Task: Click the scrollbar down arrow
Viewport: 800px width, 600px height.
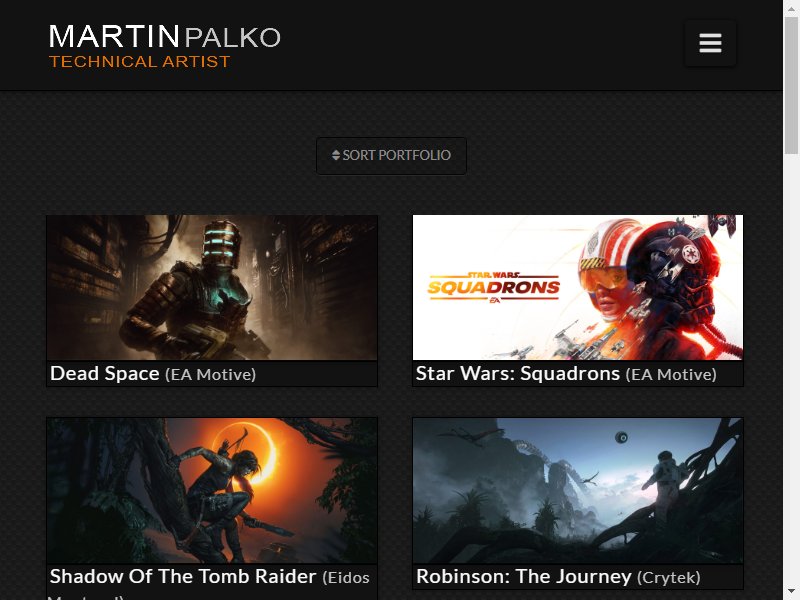Action: (x=791, y=592)
